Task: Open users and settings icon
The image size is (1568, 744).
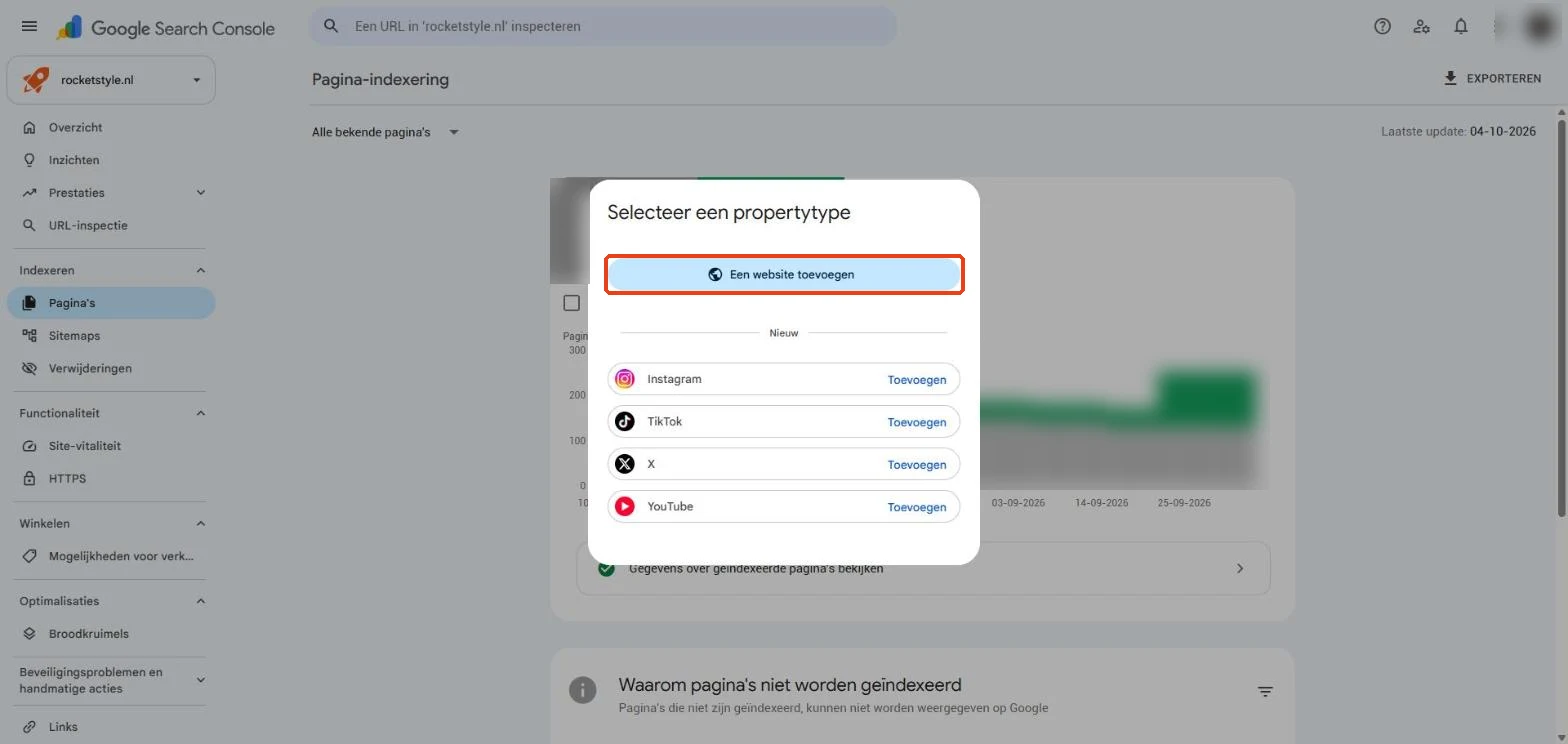Action: 1421,27
